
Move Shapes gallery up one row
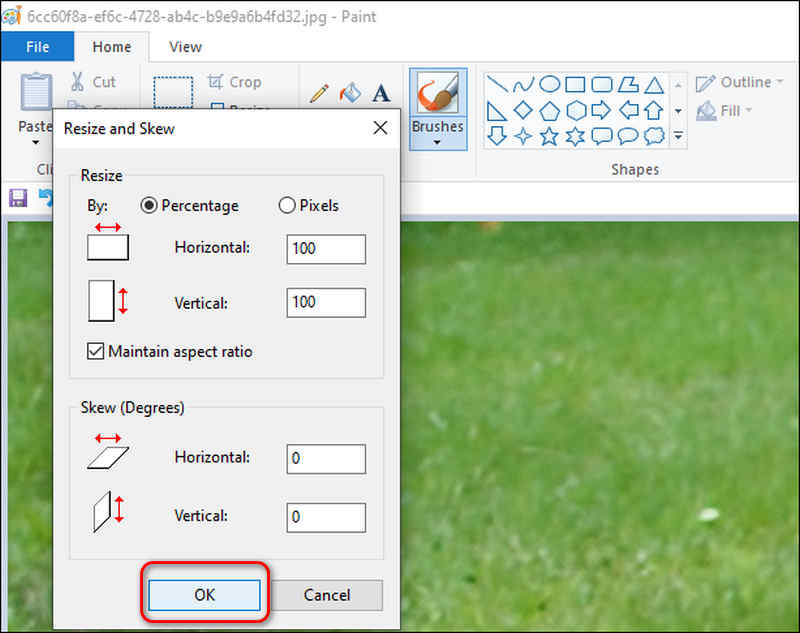[x=678, y=85]
